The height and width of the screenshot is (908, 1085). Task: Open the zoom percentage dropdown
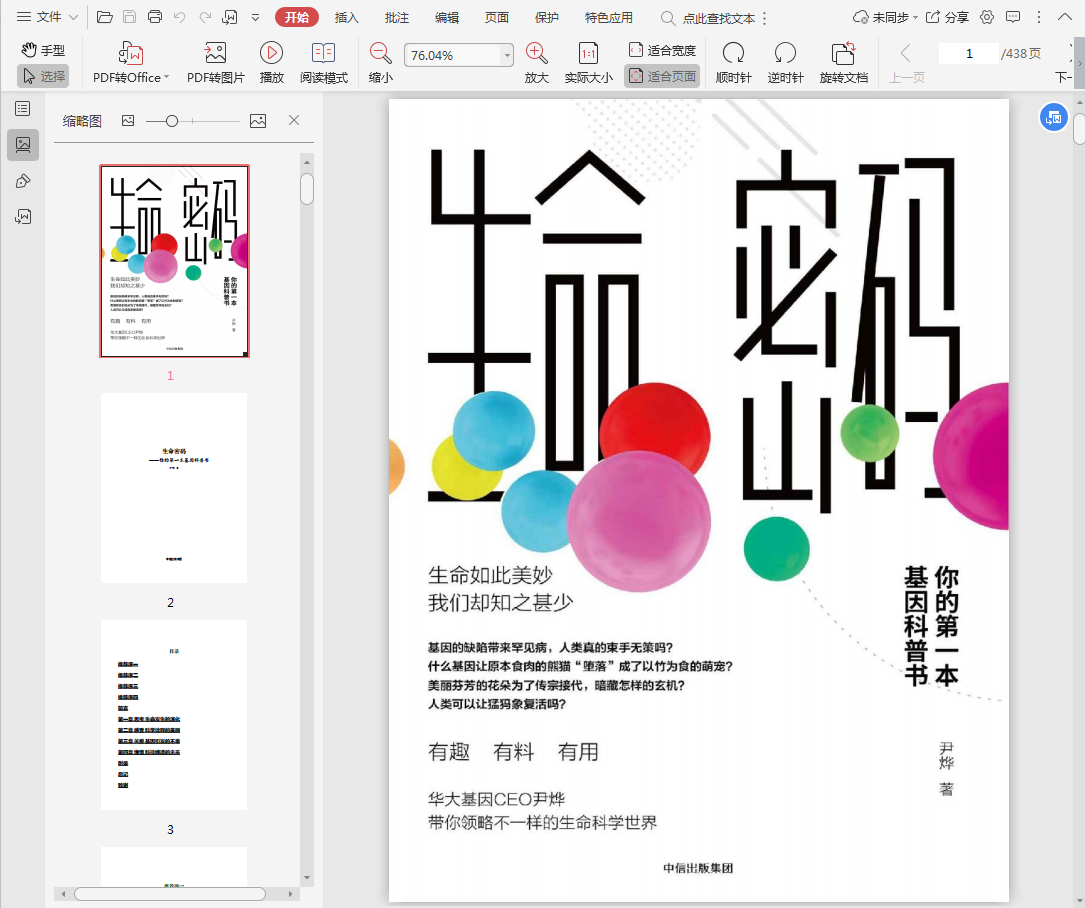(507, 56)
